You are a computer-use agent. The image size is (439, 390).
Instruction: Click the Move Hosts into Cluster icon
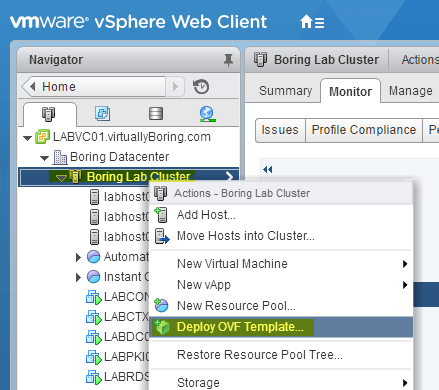[162, 236]
